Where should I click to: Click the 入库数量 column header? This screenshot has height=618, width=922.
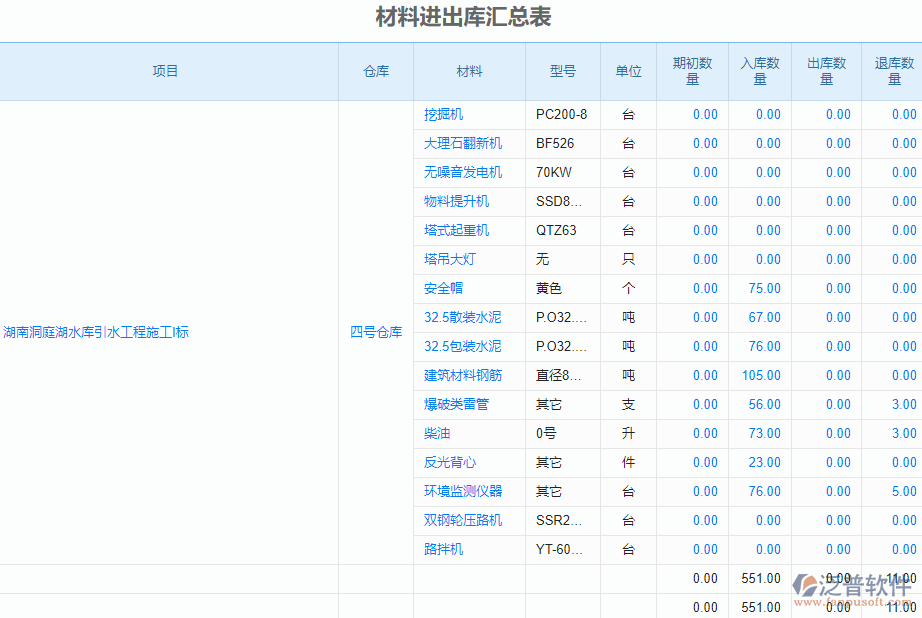point(760,70)
